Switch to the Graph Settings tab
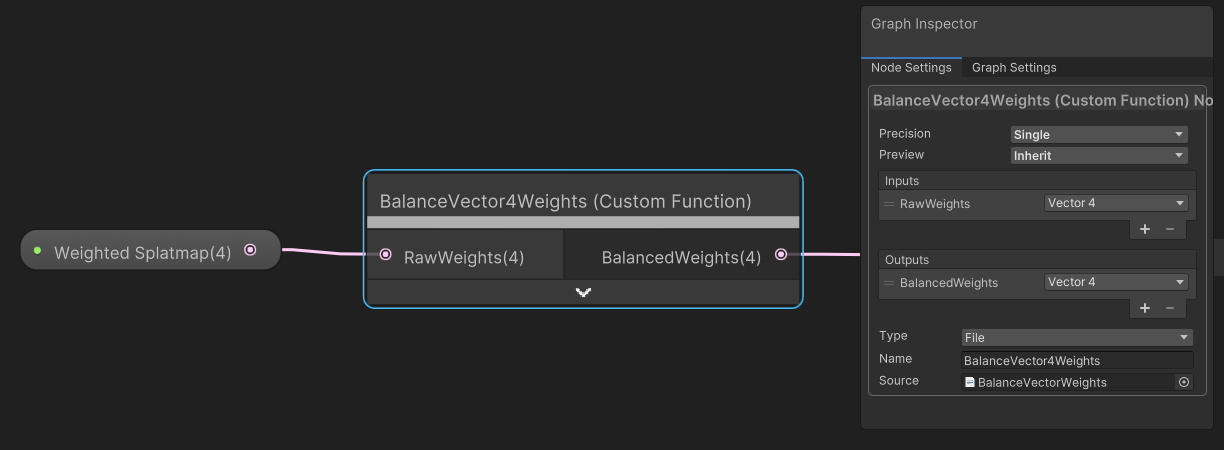The image size is (1224, 450). (x=1014, y=68)
